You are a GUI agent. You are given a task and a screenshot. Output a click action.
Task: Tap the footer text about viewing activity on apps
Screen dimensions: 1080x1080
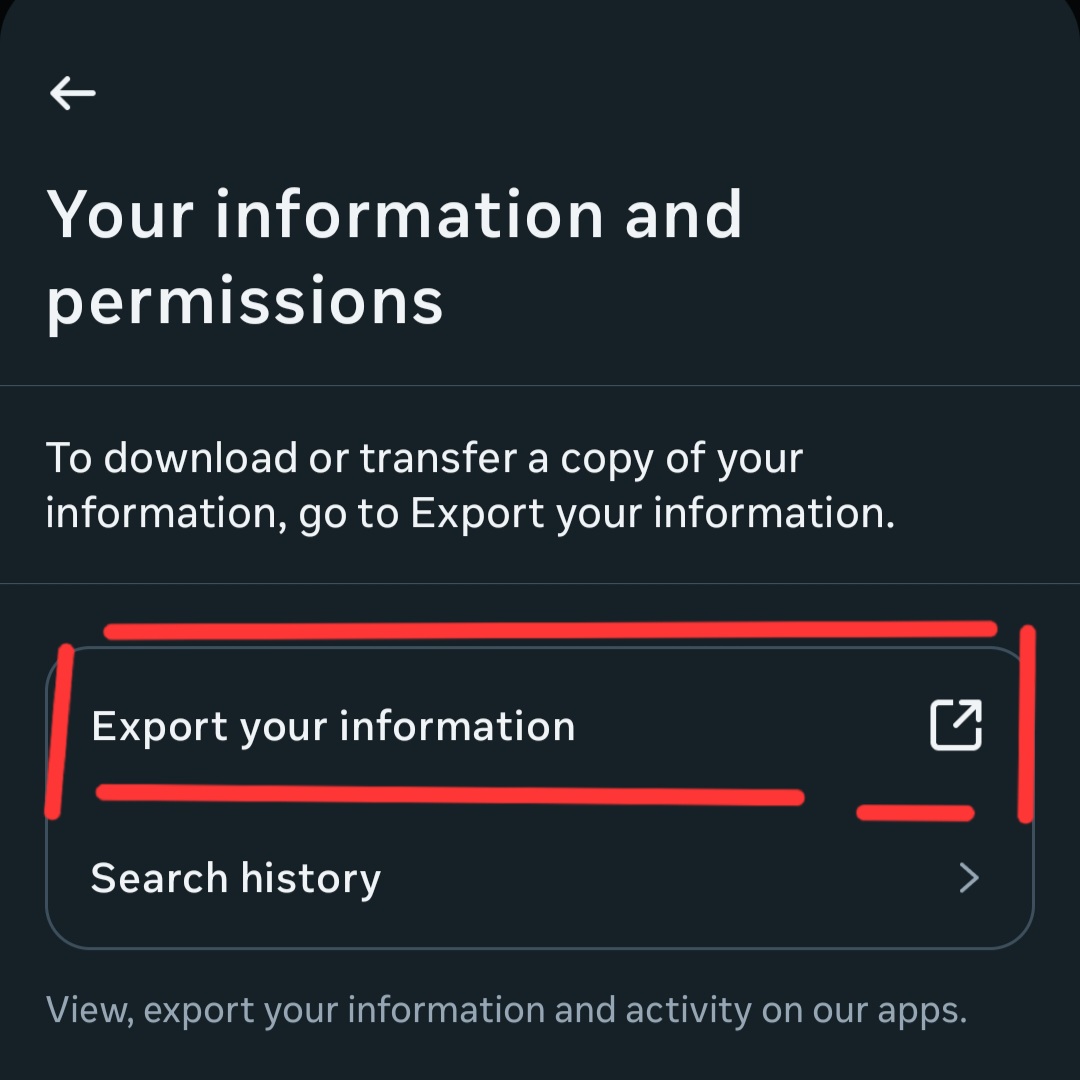point(505,1009)
